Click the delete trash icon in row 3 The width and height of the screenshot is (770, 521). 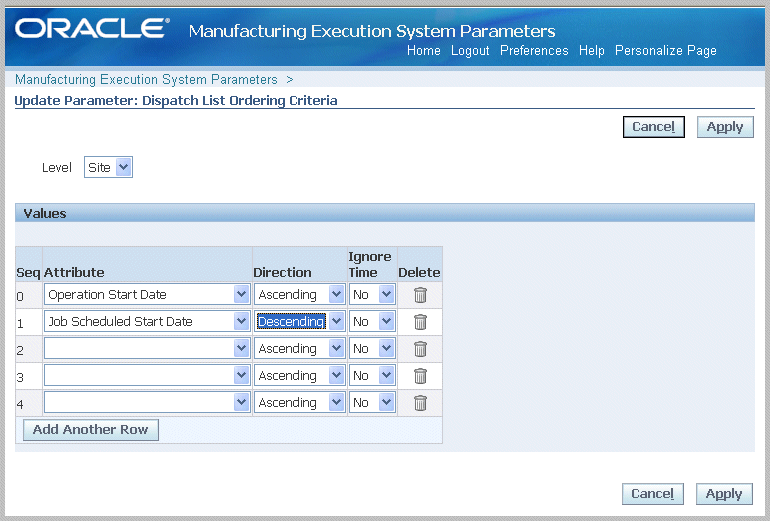[x=420, y=376]
